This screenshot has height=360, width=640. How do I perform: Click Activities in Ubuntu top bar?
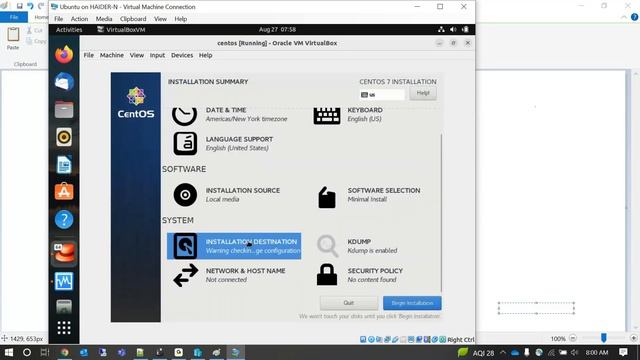pyautogui.click(x=69, y=29)
